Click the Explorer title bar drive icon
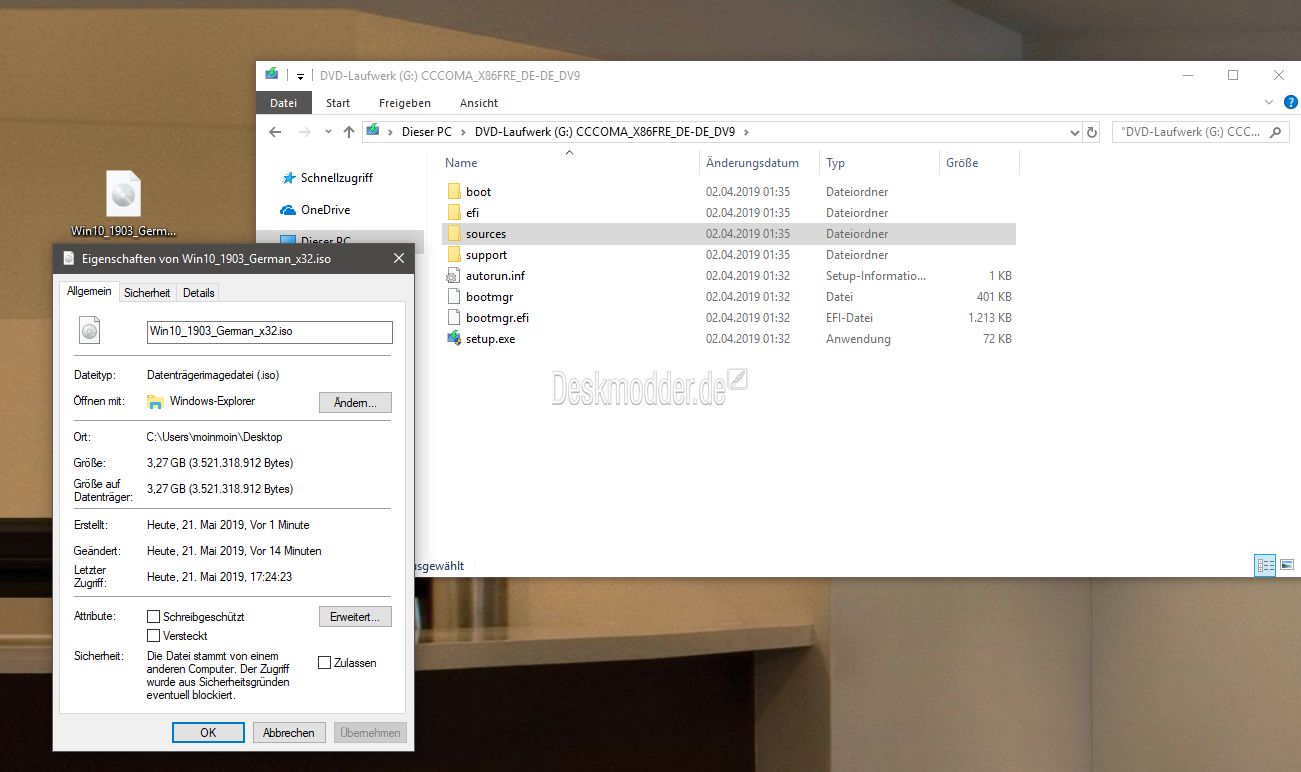1301x772 pixels. (x=272, y=75)
